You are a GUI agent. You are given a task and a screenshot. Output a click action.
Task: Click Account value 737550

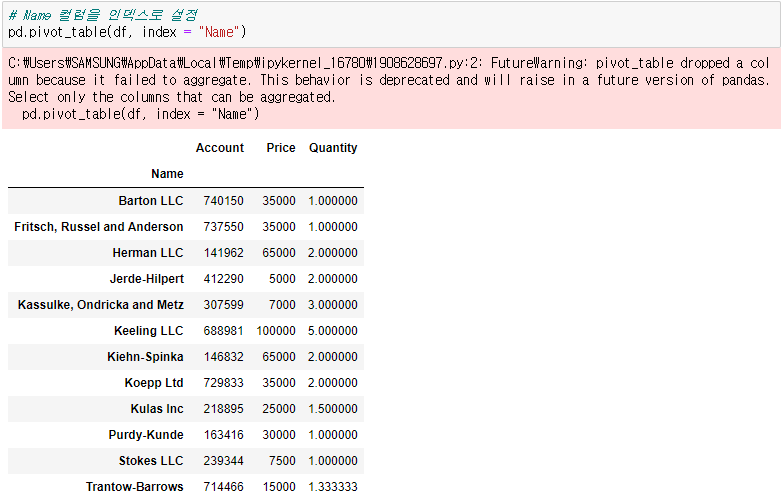coord(223,227)
